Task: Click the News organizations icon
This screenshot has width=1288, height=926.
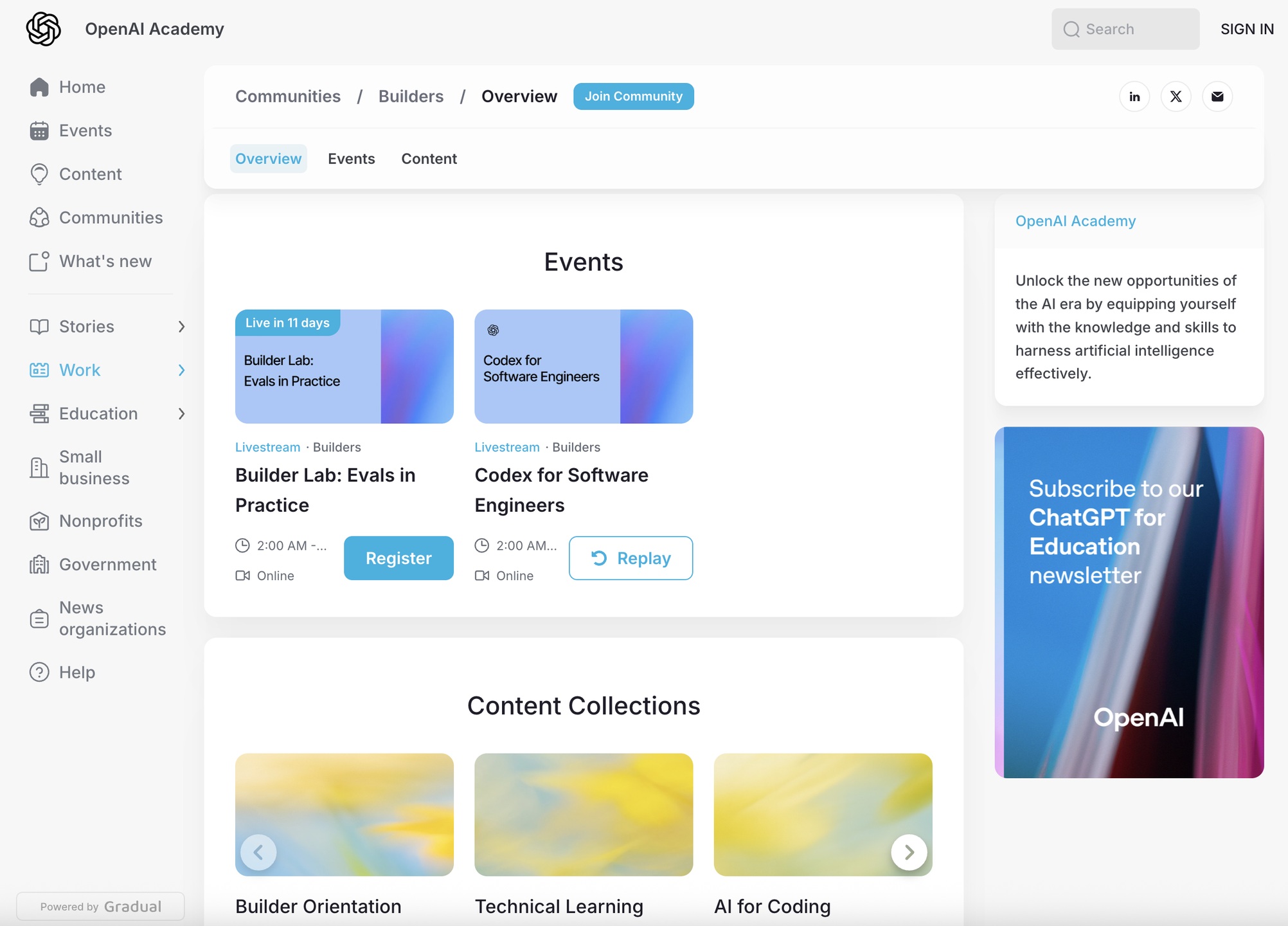Action: pos(39,619)
